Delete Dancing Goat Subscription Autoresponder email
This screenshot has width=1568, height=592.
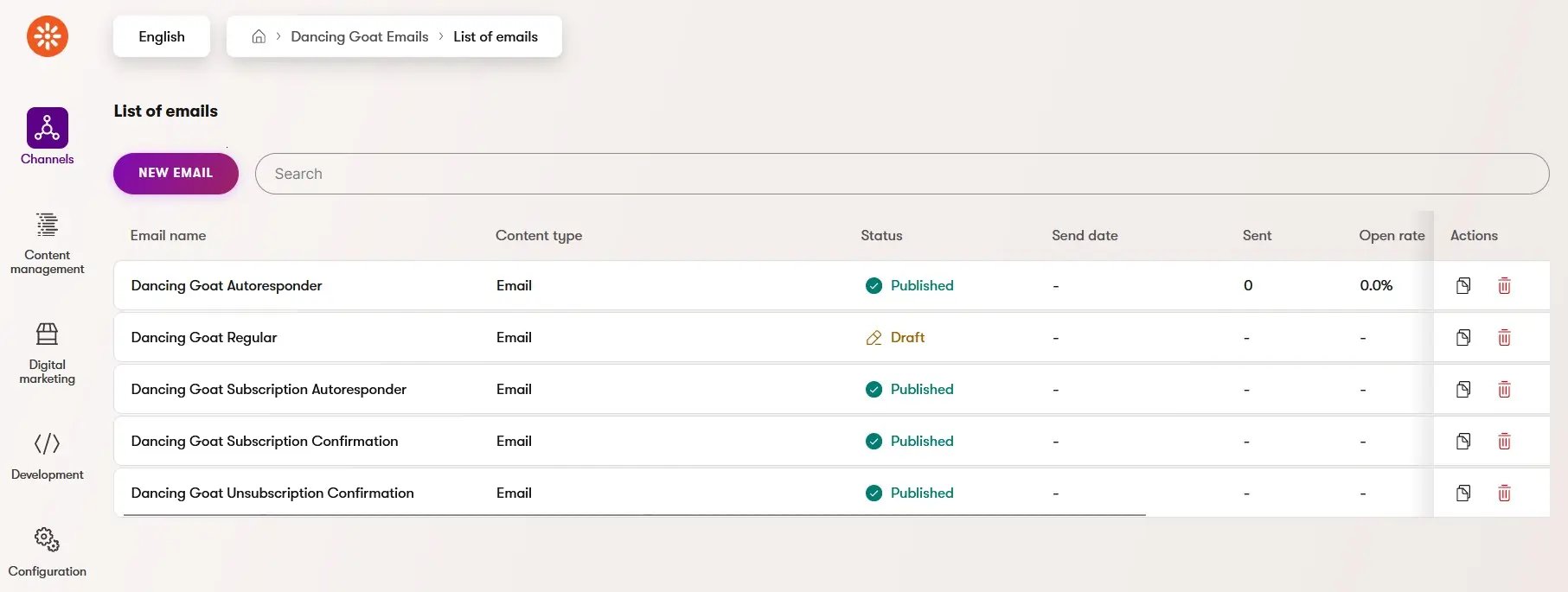pyautogui.click(x=1504, y=389)
